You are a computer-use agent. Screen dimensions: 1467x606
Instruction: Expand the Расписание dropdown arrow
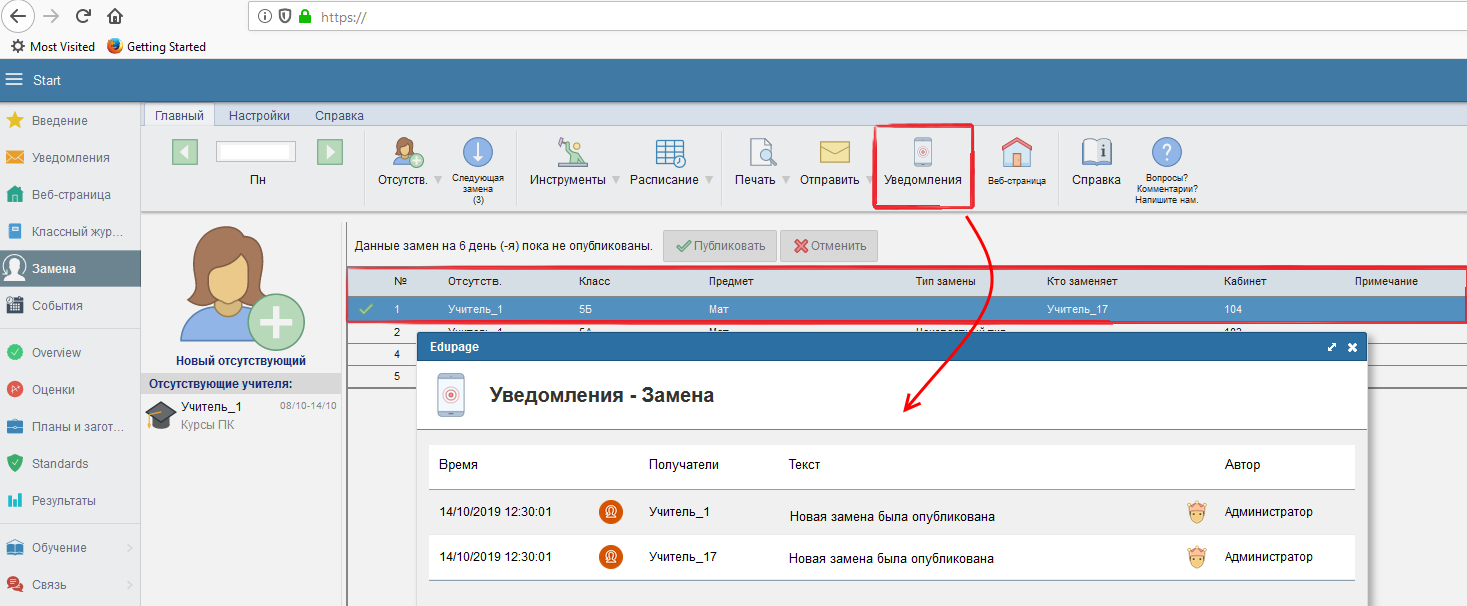tap(709, 180)
